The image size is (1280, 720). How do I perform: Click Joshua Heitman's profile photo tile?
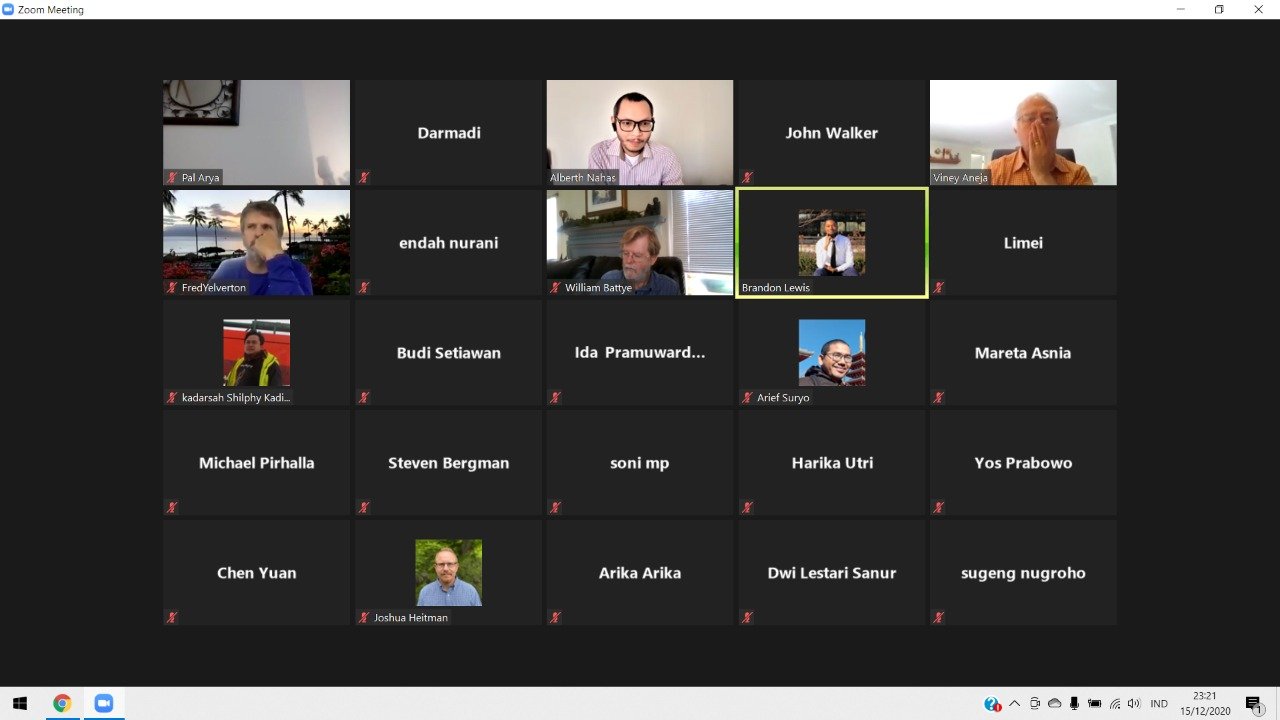tap(448, 572)
